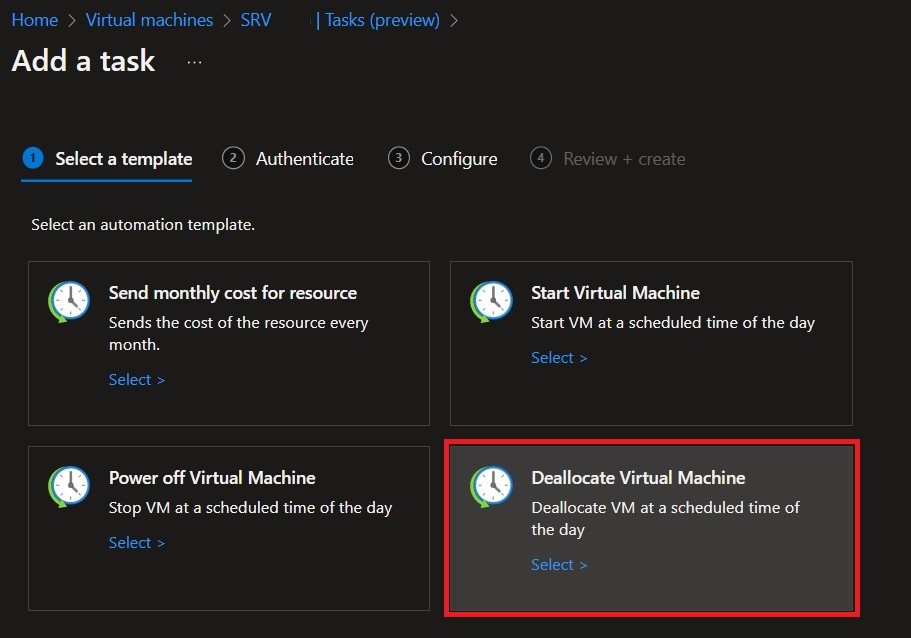
Task: Return to Tasks (preview) via breadcrumb
Action: click(x=382, y=20)
